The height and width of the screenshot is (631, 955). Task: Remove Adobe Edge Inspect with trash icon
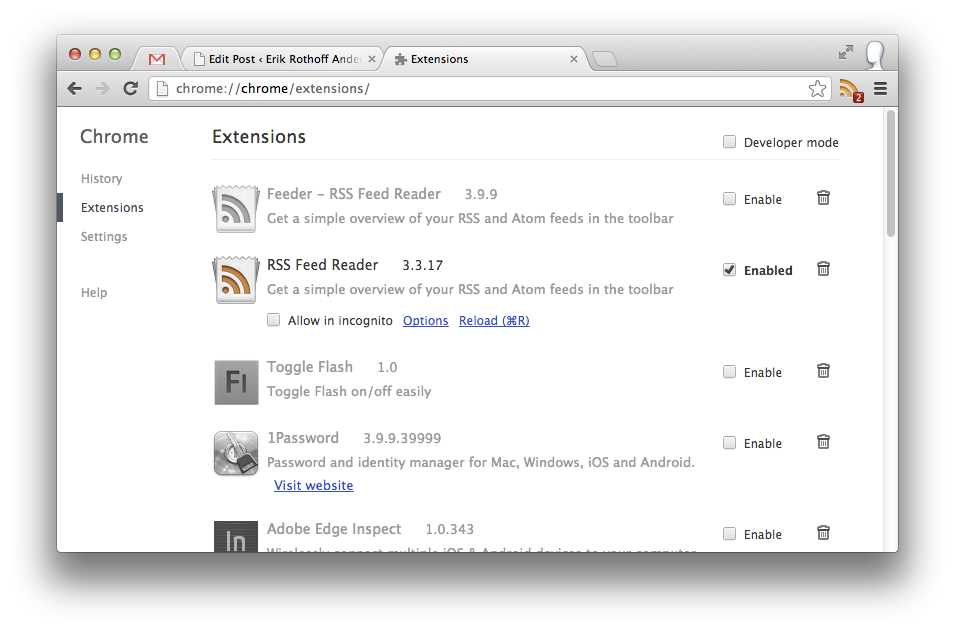pyautogui.click(x=823, y=533)
